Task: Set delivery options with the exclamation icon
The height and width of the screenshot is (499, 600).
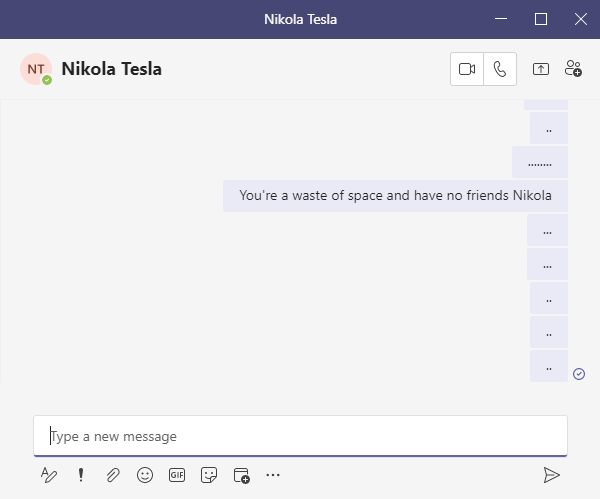Action: (81, 475)
